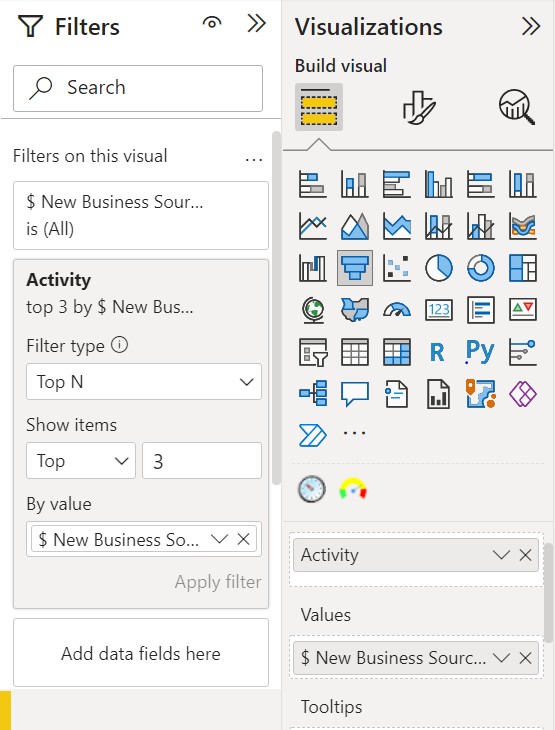Select the gauge visual
555x730 pixels.
[397, 310]
